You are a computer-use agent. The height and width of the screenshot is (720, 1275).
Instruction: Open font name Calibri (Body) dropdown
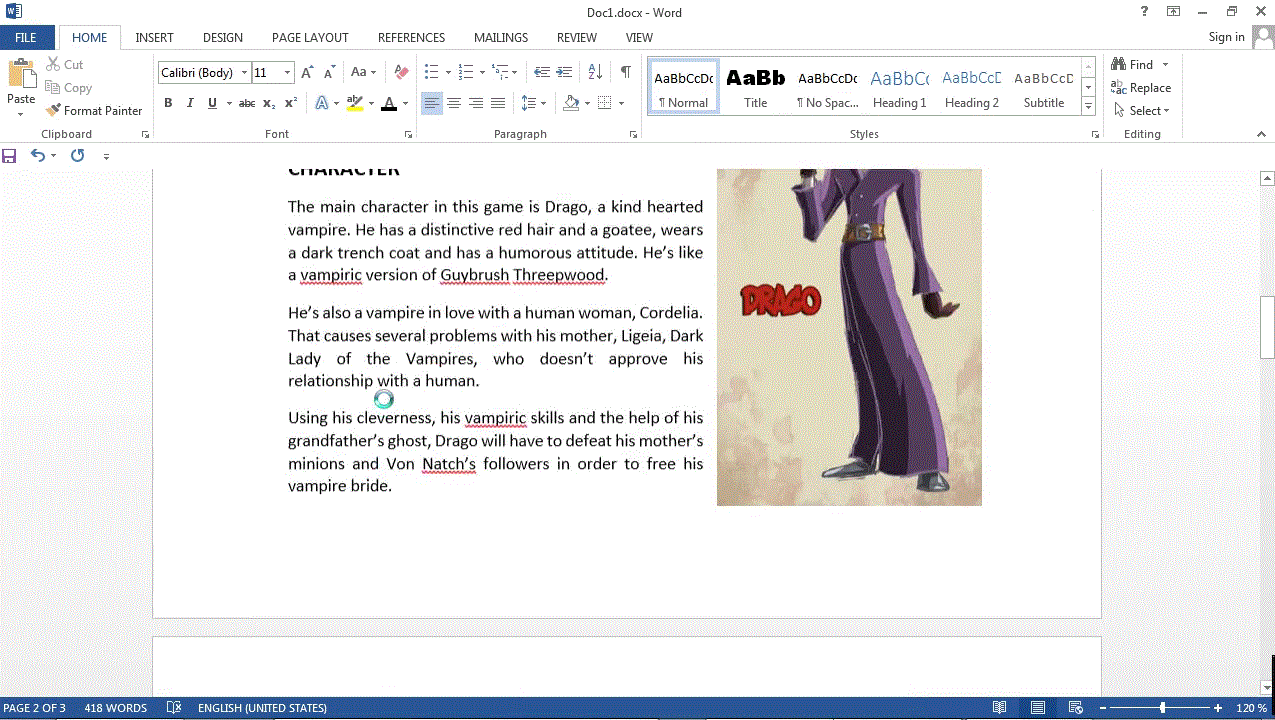tap(244, 73)
